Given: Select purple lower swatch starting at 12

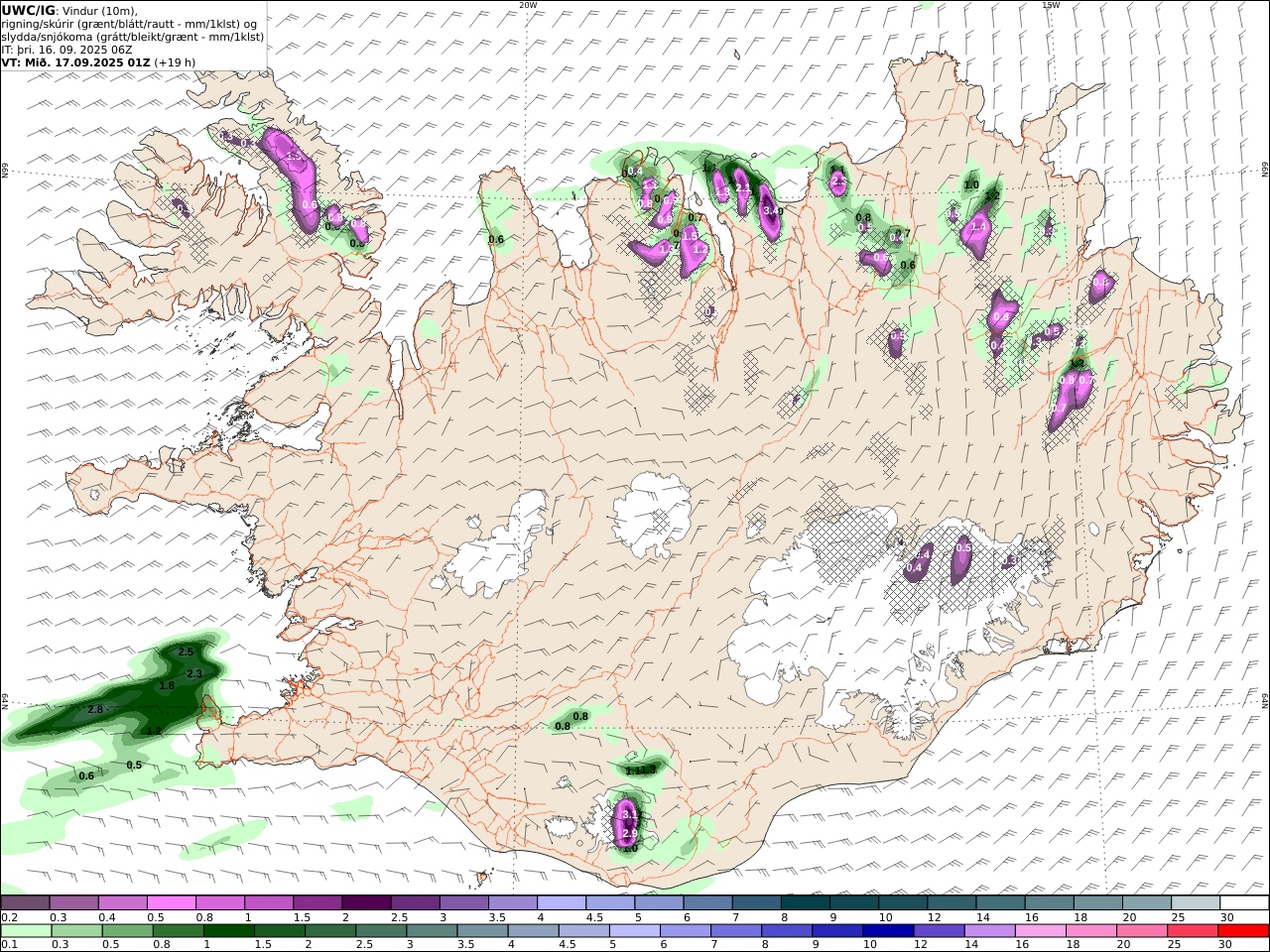Looking at the screenshot, I should (x=939, y=931).
